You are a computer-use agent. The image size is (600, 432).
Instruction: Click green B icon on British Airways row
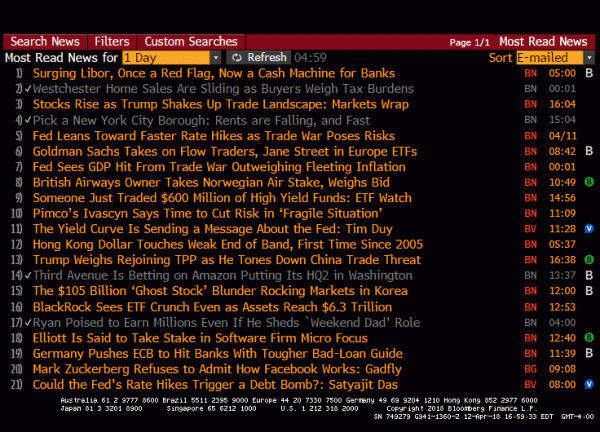pos(589,182)
